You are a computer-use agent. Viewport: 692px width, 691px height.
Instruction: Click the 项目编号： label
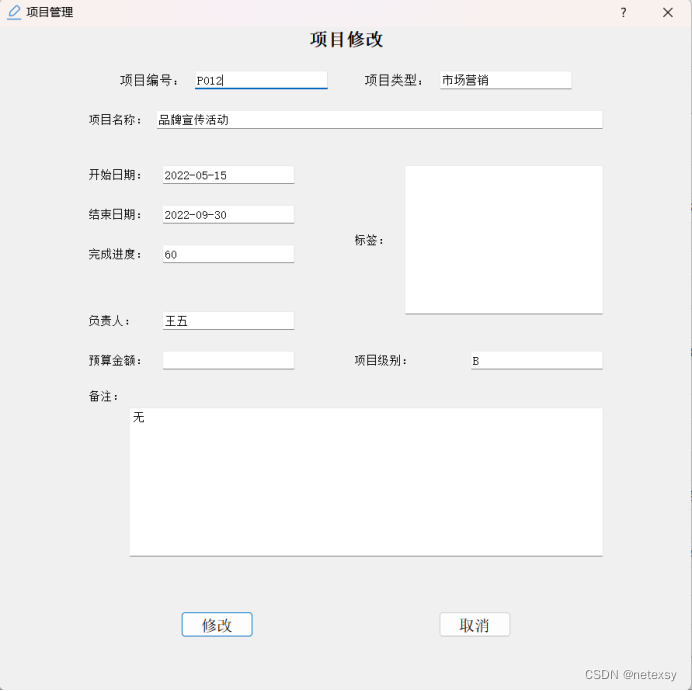pyautogui.click(x=150, y=80)
